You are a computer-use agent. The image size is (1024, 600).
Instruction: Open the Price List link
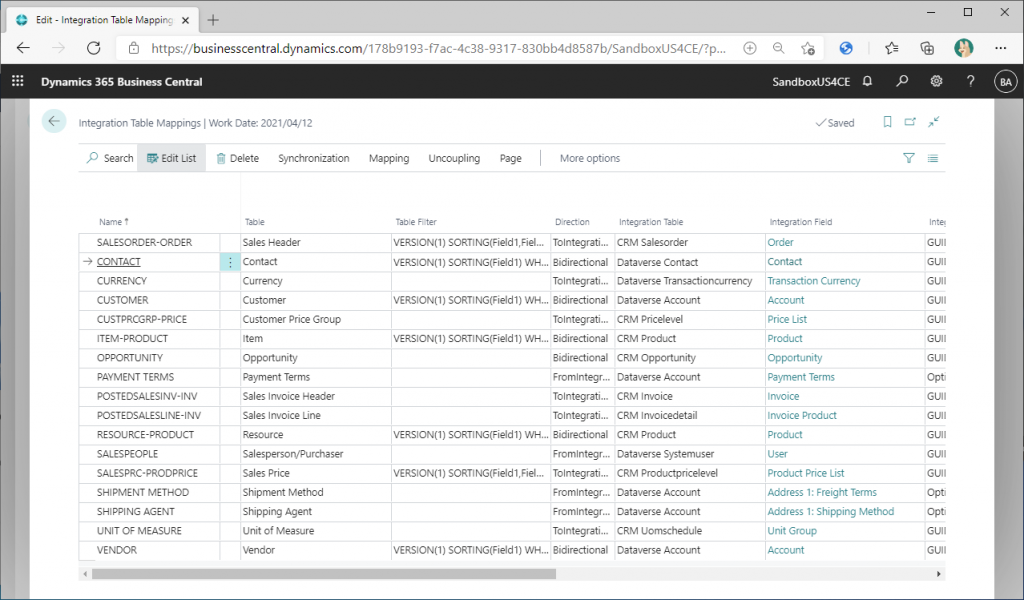[x=787, y=319]
